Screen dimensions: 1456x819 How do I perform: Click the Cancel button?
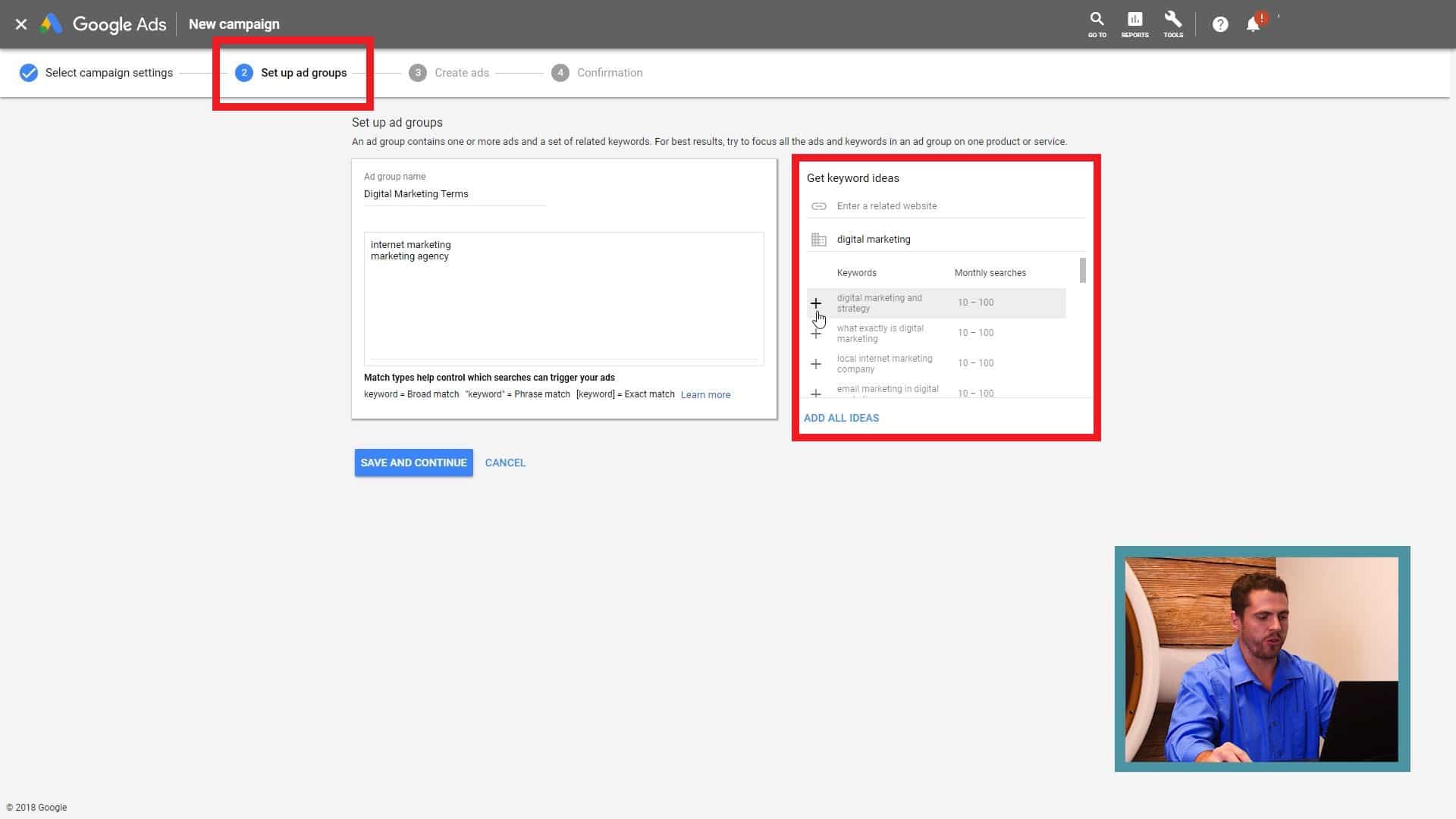[x=505, y=463]
